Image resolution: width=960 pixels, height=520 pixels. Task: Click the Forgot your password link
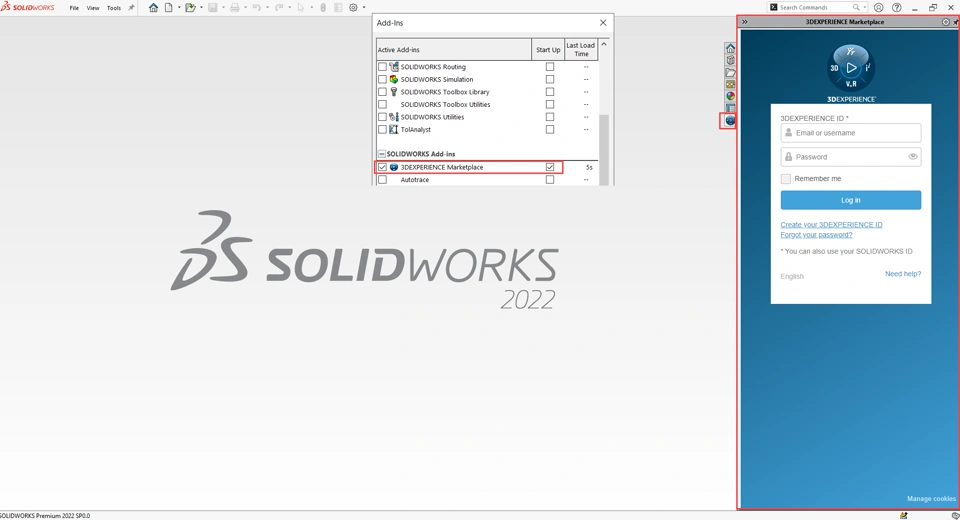point(816,235)
